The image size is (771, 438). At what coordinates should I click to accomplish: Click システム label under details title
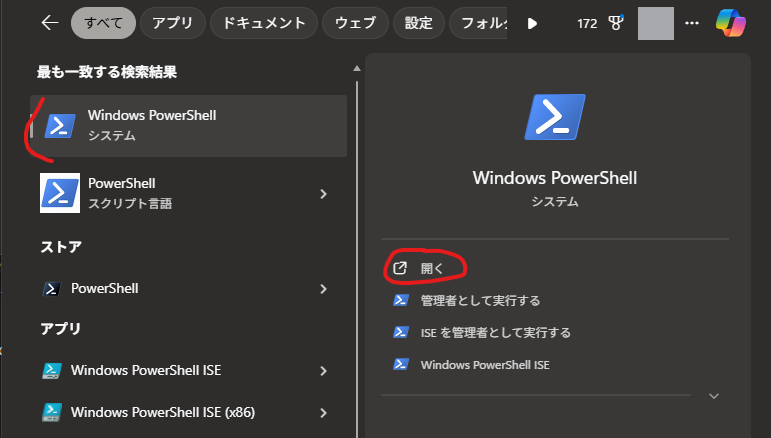[555, 202]
